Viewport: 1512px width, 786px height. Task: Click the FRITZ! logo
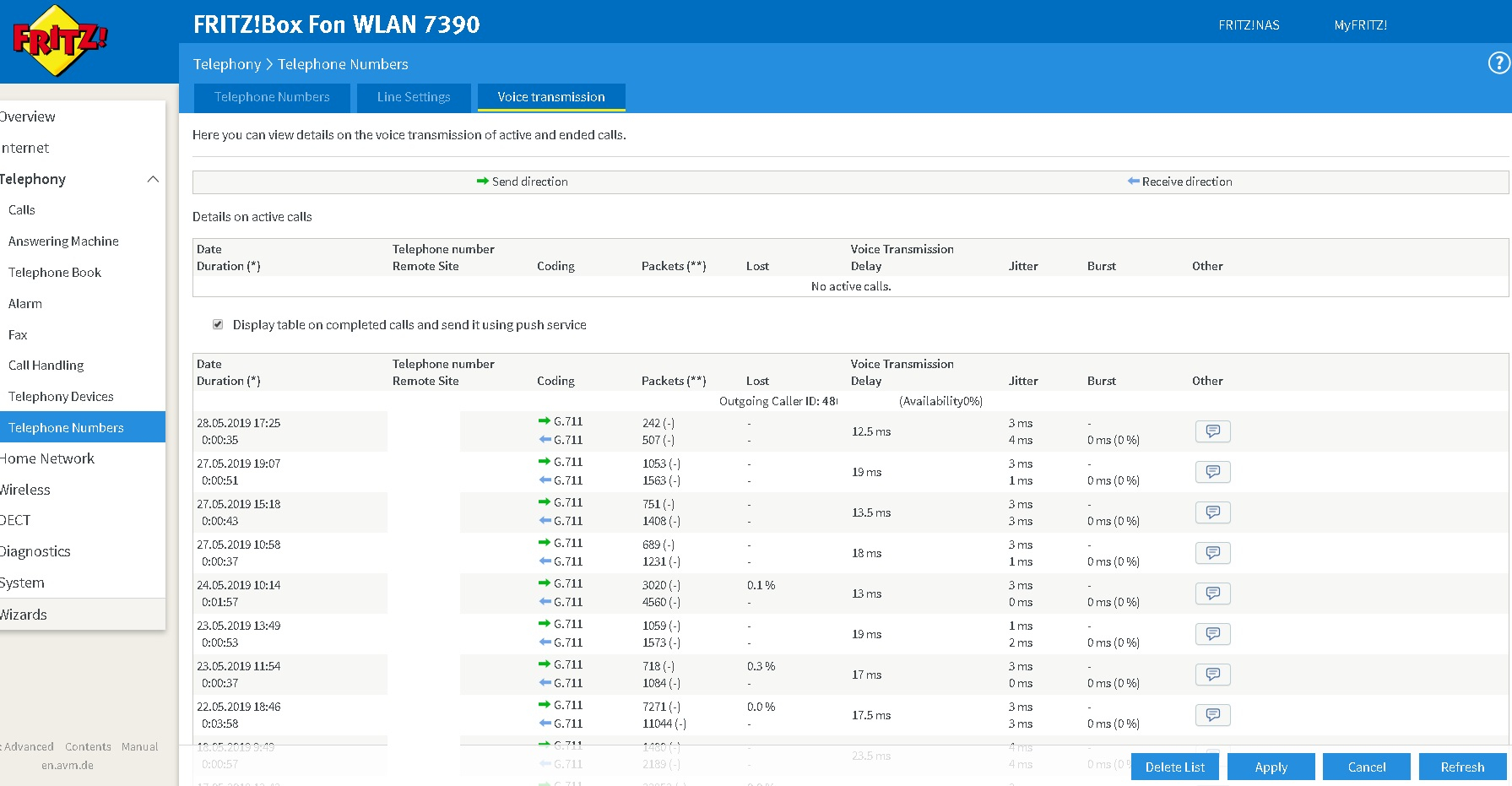[60, 40]
